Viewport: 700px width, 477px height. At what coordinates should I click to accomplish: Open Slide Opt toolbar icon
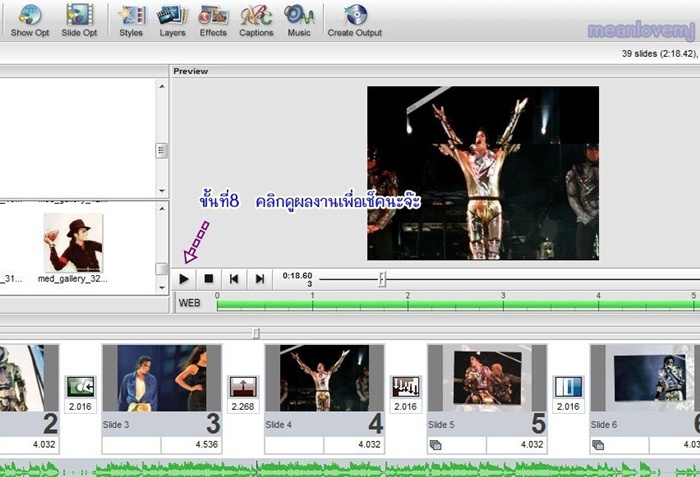(x=79, y=20)
